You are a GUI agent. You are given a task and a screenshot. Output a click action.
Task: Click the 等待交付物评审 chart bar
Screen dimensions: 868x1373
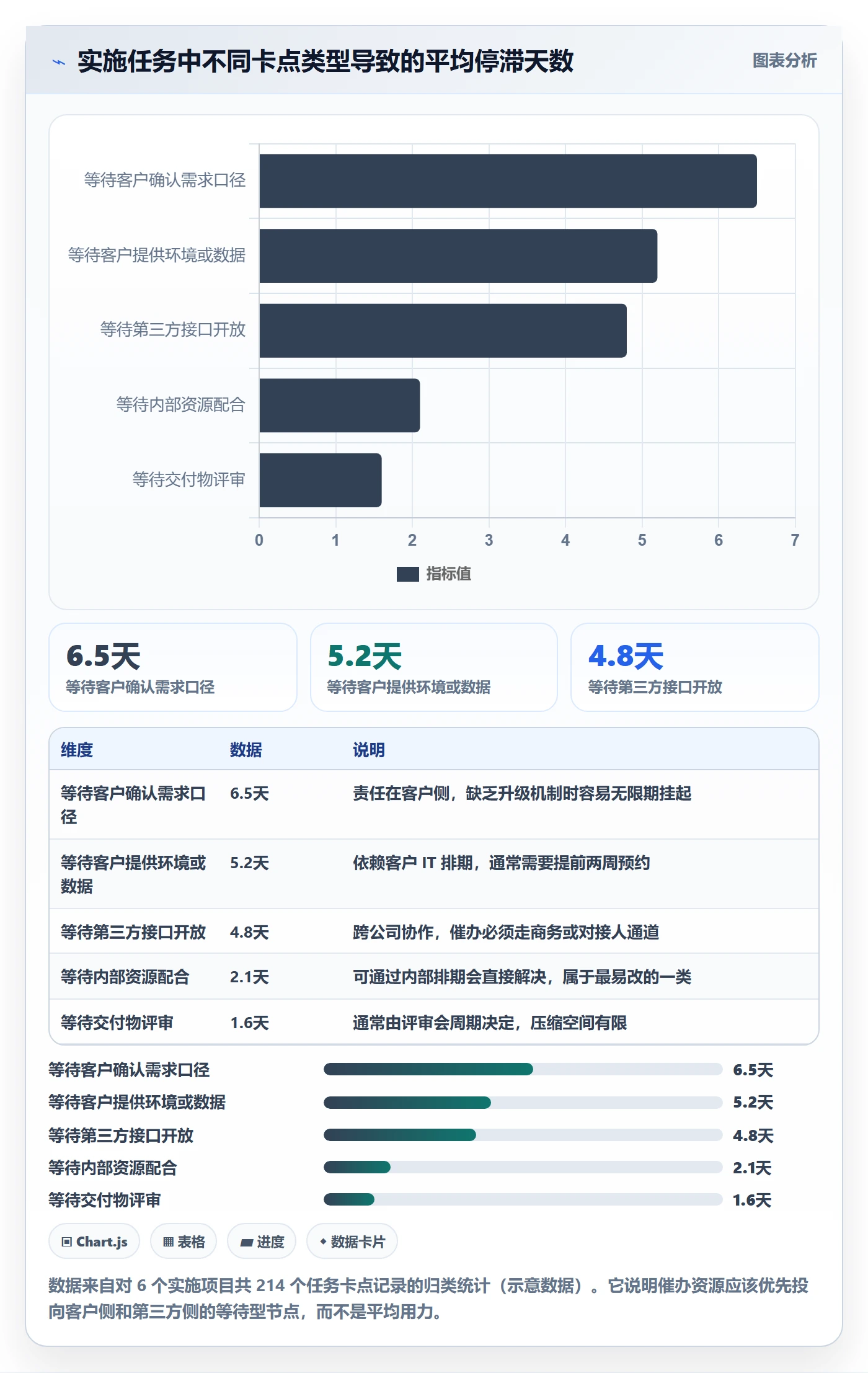pyautogui.click(x=321, y=480)
